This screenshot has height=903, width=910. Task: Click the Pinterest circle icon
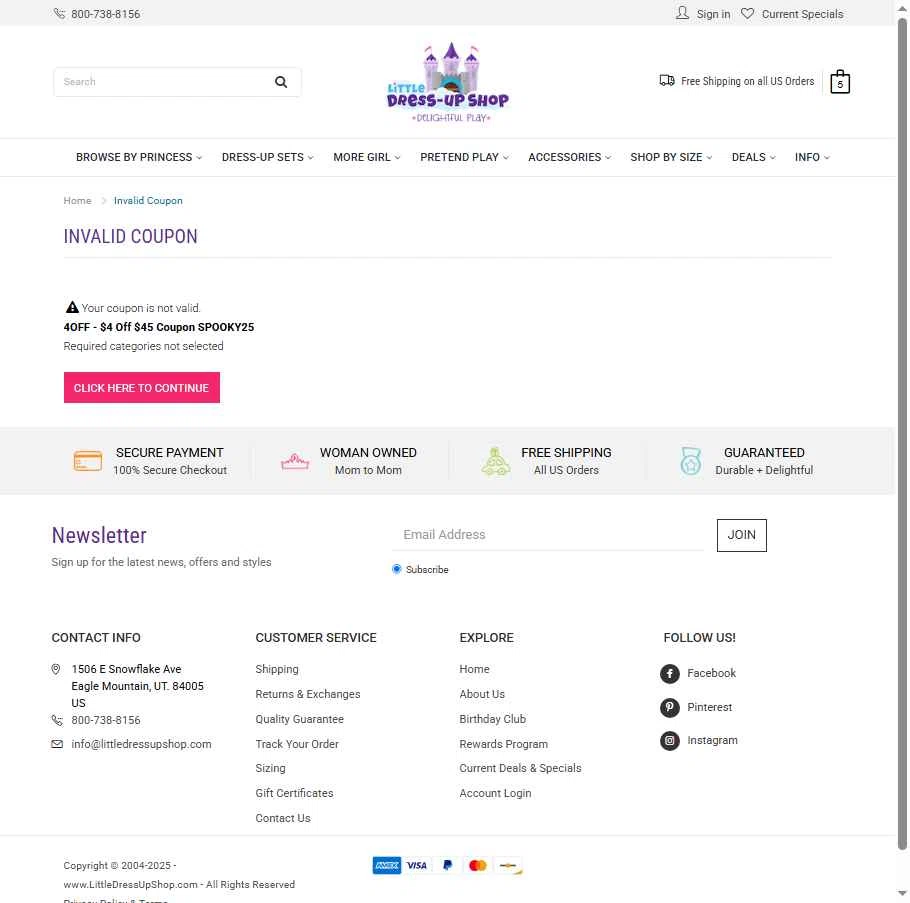tap(670, 707)
